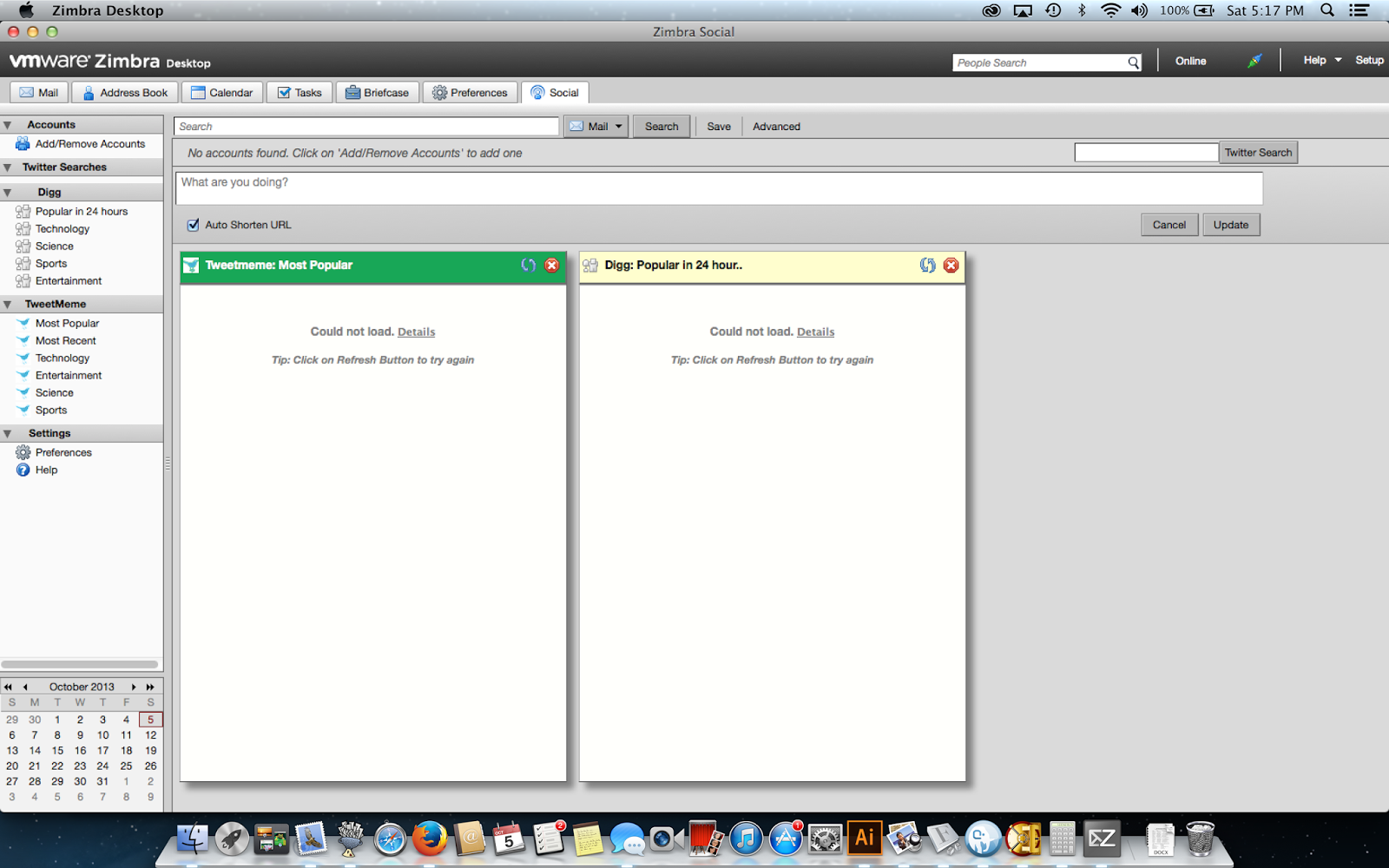The image size is (1389, 868).
Task: Refresh the Tweetmeme: Most Popular card
Action: tap(528, 266)
